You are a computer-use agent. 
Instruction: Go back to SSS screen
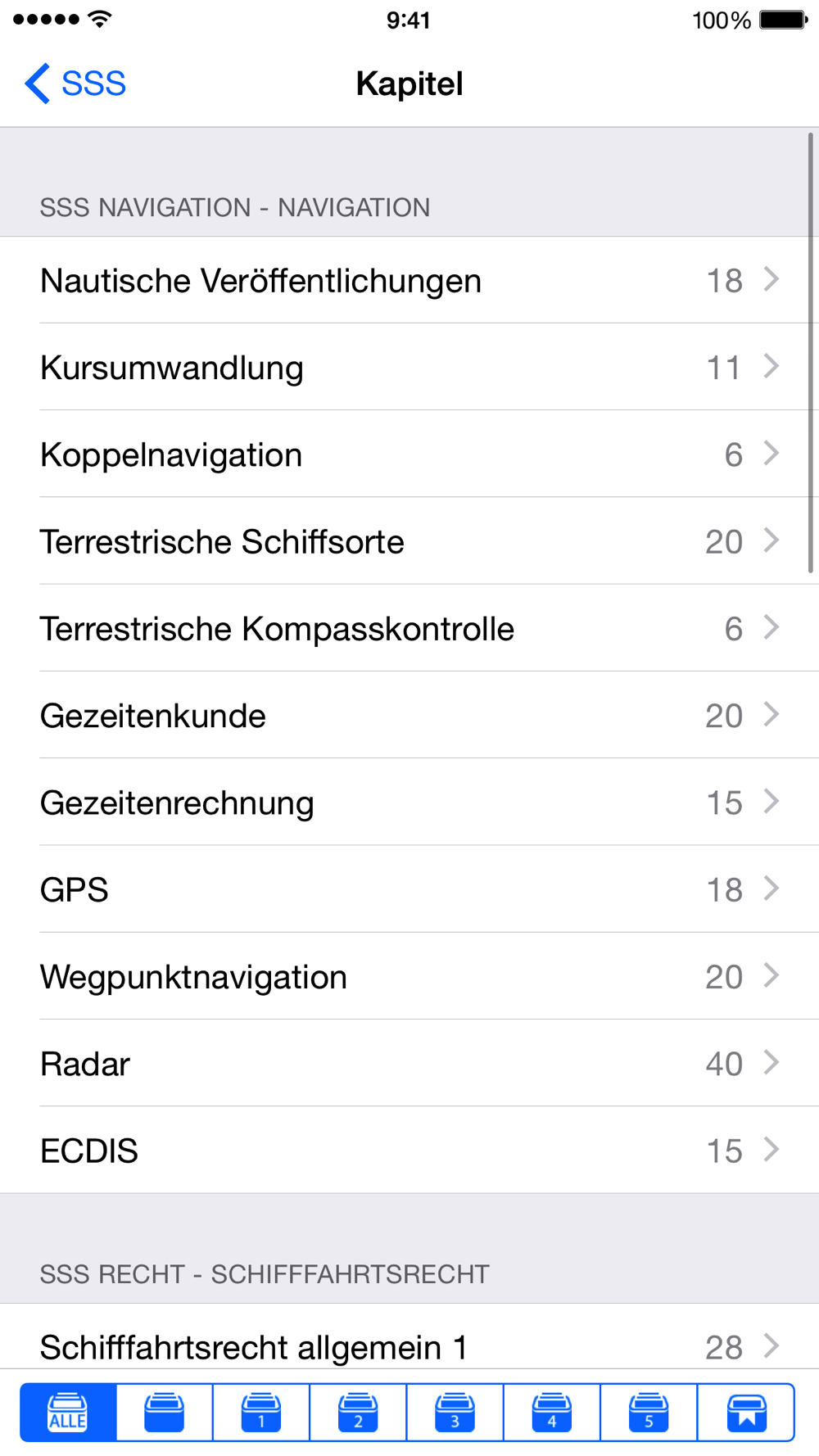75,84
